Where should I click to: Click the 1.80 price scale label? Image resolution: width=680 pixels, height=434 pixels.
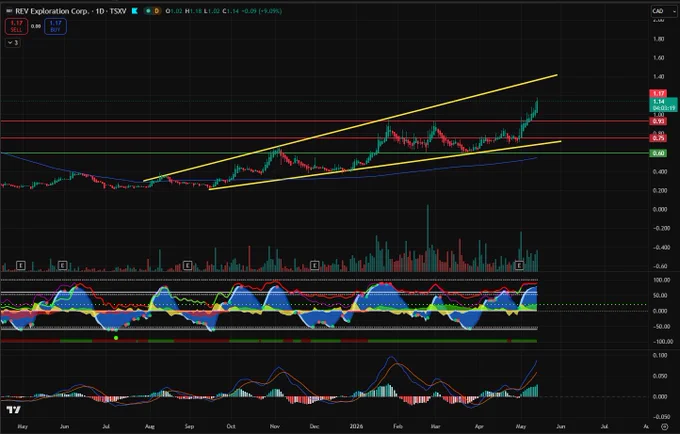pos(658,39)
